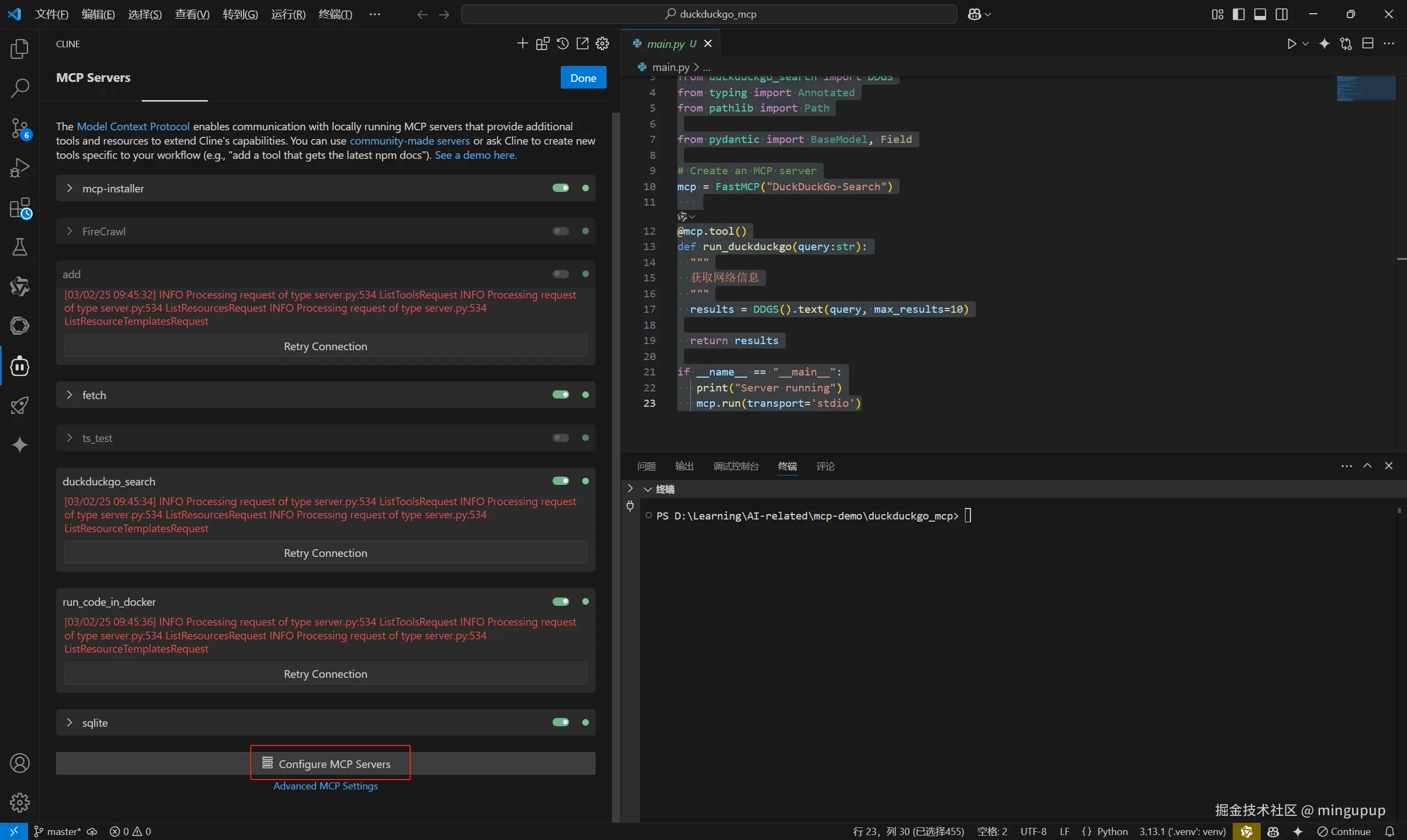Open the Accounts icon in activity bar

pos(20,763)
